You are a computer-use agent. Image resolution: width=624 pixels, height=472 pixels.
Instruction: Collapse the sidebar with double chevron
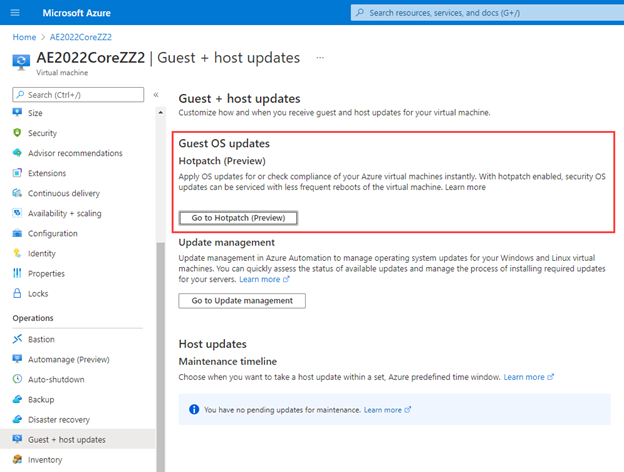(156, 94)
